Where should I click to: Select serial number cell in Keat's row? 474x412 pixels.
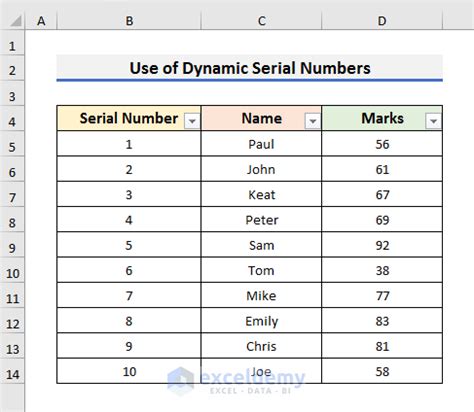coord(129,194)
